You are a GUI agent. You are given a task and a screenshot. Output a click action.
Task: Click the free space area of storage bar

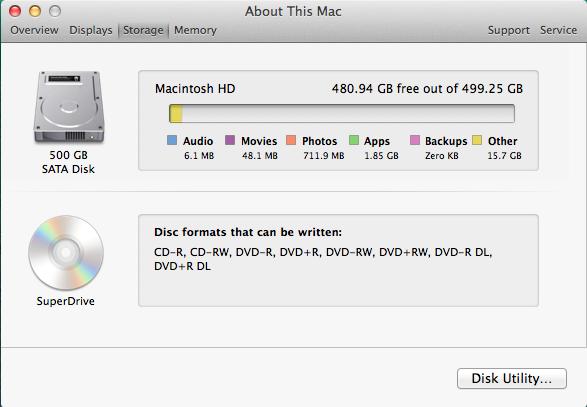[x=348, y=113]
